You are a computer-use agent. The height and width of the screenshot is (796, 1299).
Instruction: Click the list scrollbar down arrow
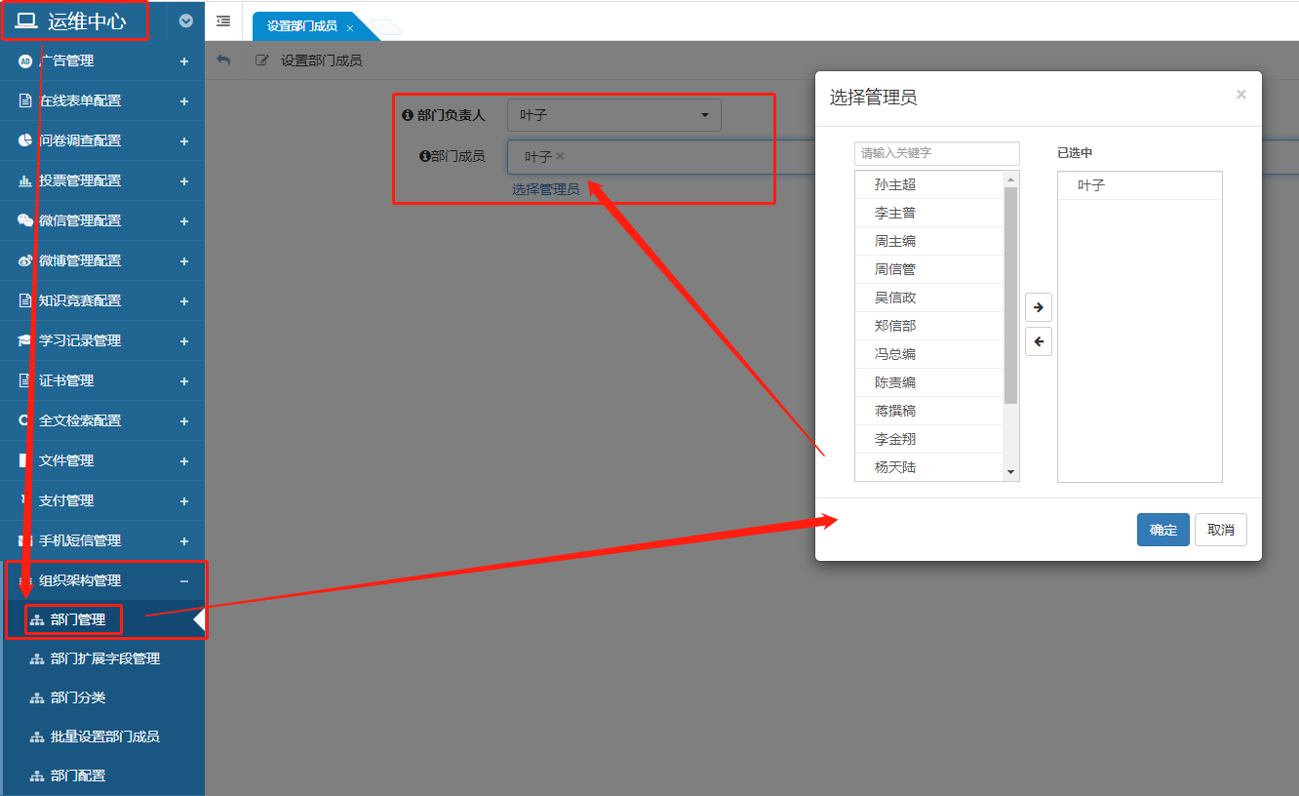coord(1010,472)
